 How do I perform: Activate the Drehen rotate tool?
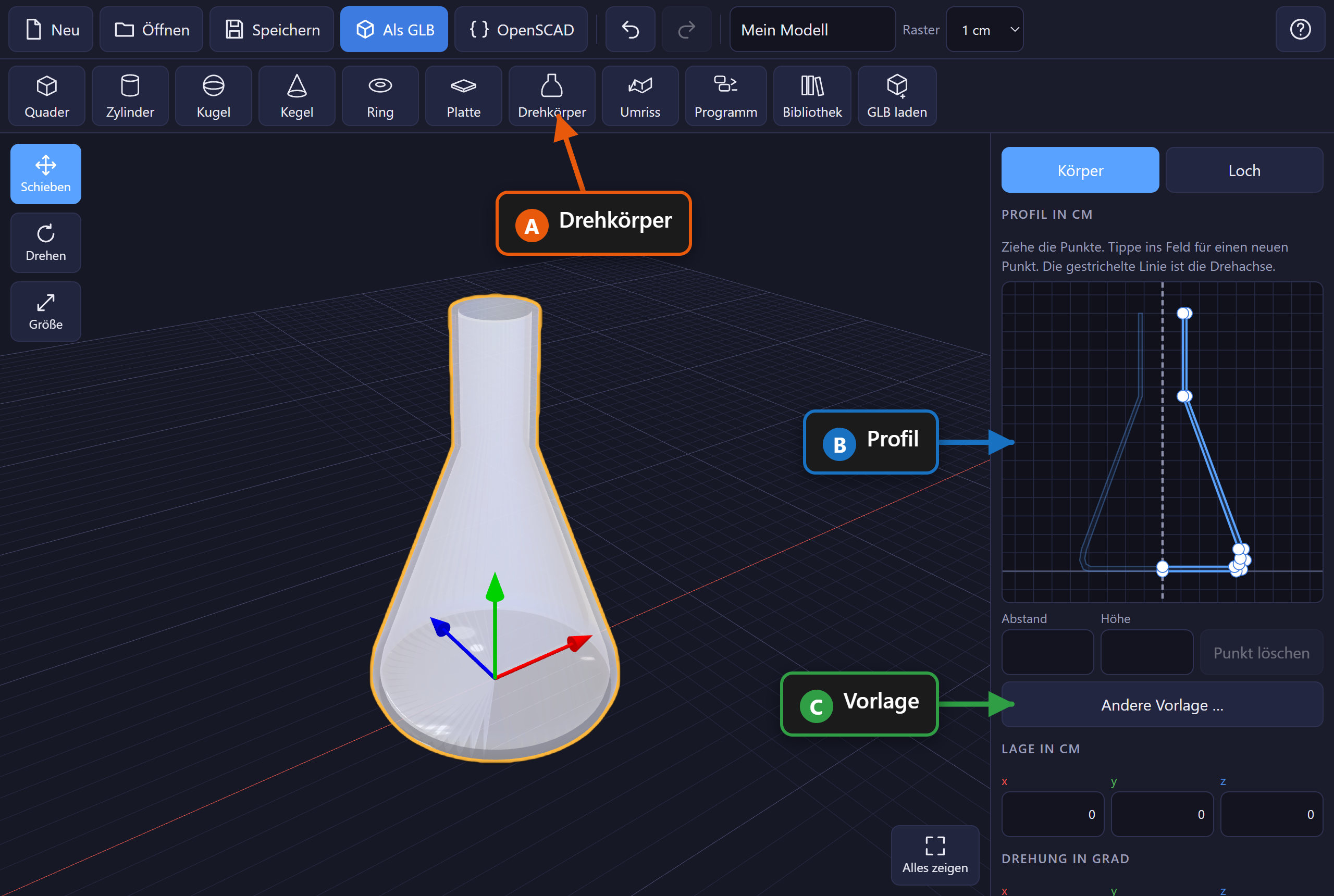[x=46, y=242]
